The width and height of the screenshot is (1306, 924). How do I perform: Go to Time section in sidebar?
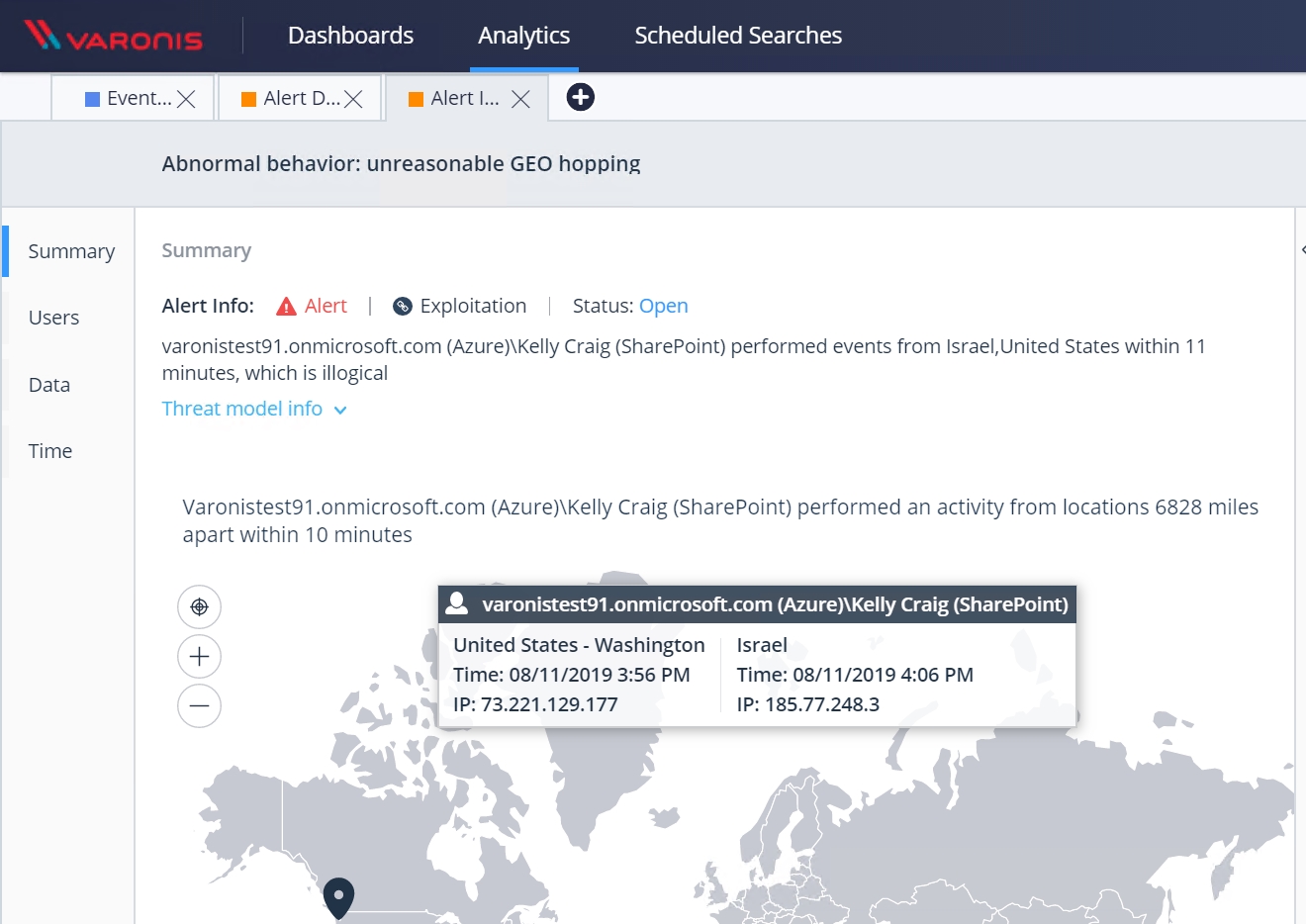[50, 451]
